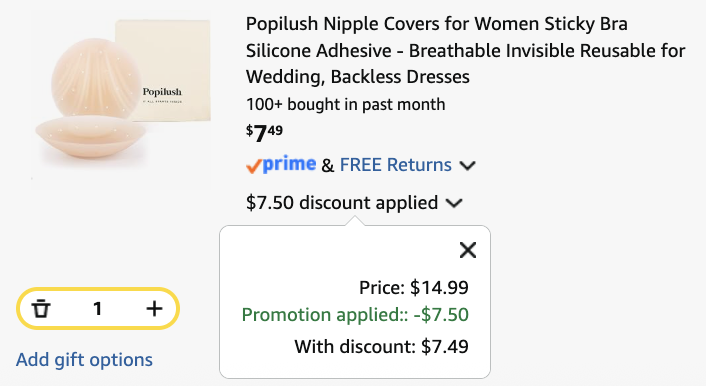Click the Price: $14.99 line
This screenshot has height=386, width=706.
(413, 287)
